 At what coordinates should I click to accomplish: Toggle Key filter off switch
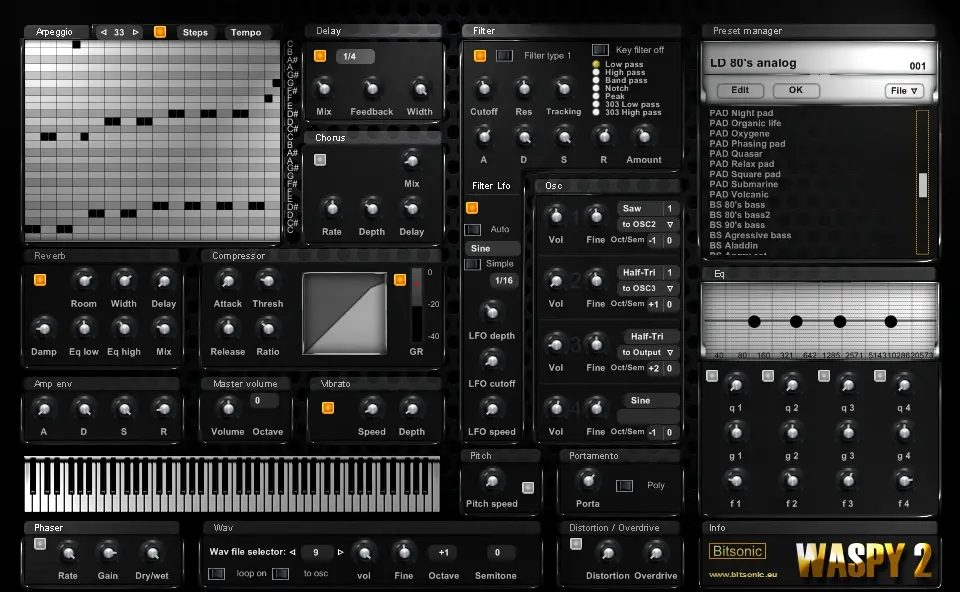click(x=600, y=50)
